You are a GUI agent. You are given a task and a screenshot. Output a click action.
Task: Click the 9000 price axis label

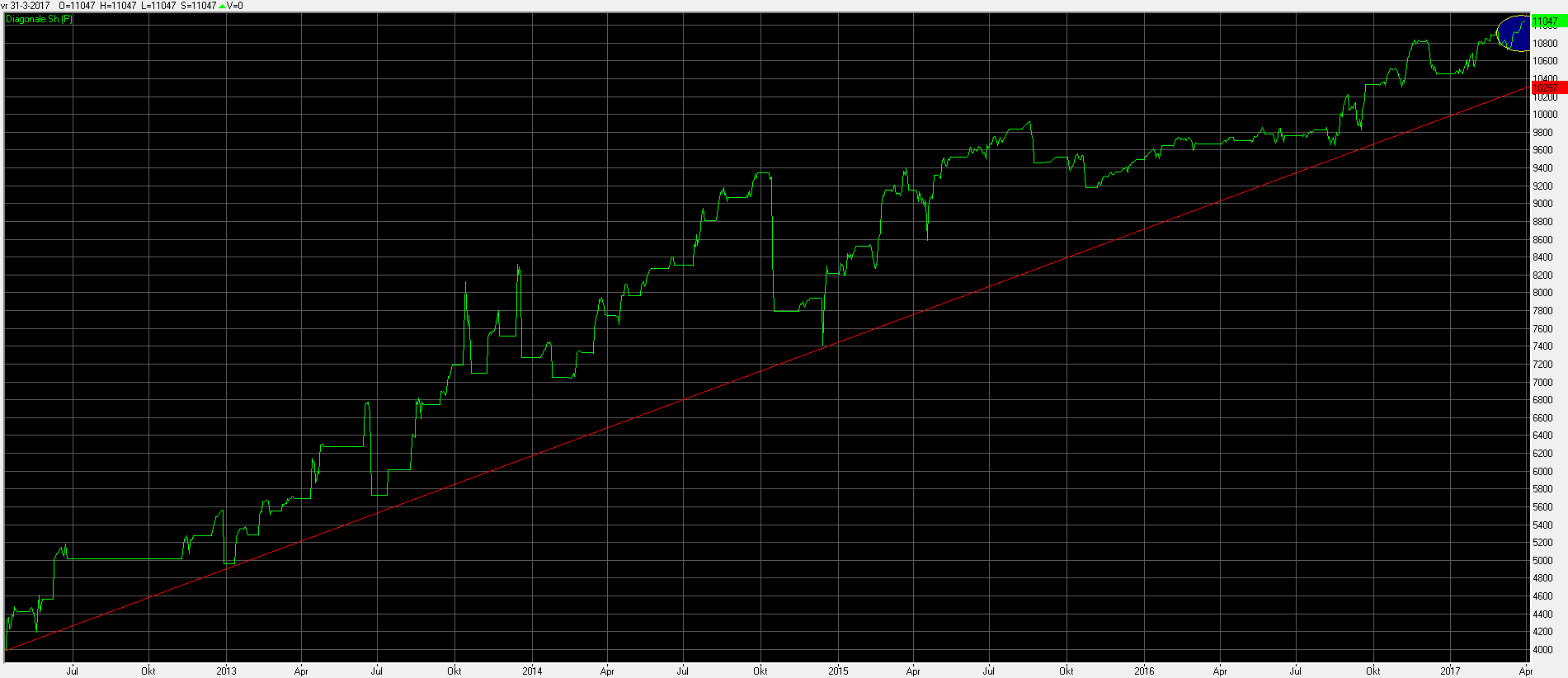(x=1542, y=203)
